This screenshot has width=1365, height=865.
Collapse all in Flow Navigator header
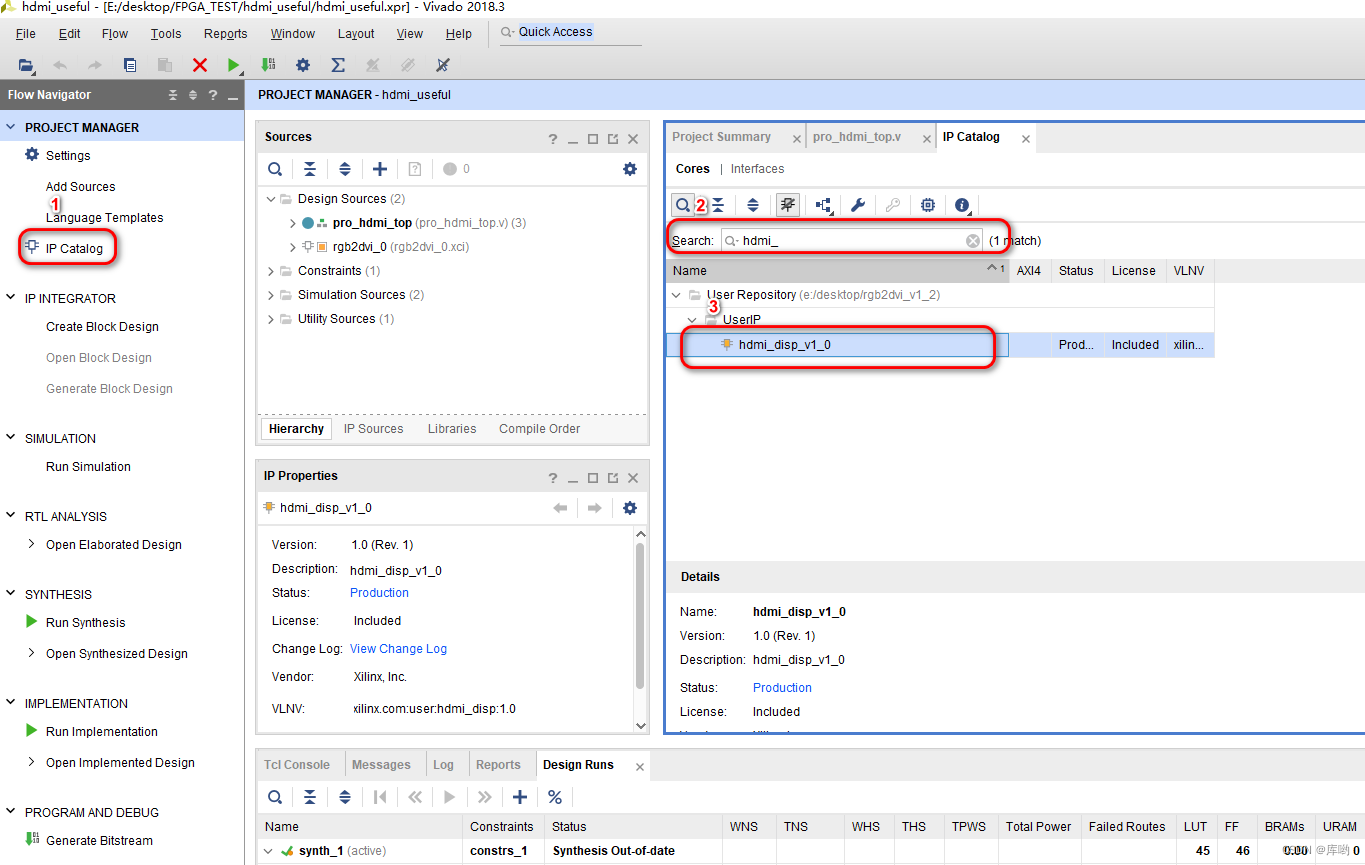173,95
